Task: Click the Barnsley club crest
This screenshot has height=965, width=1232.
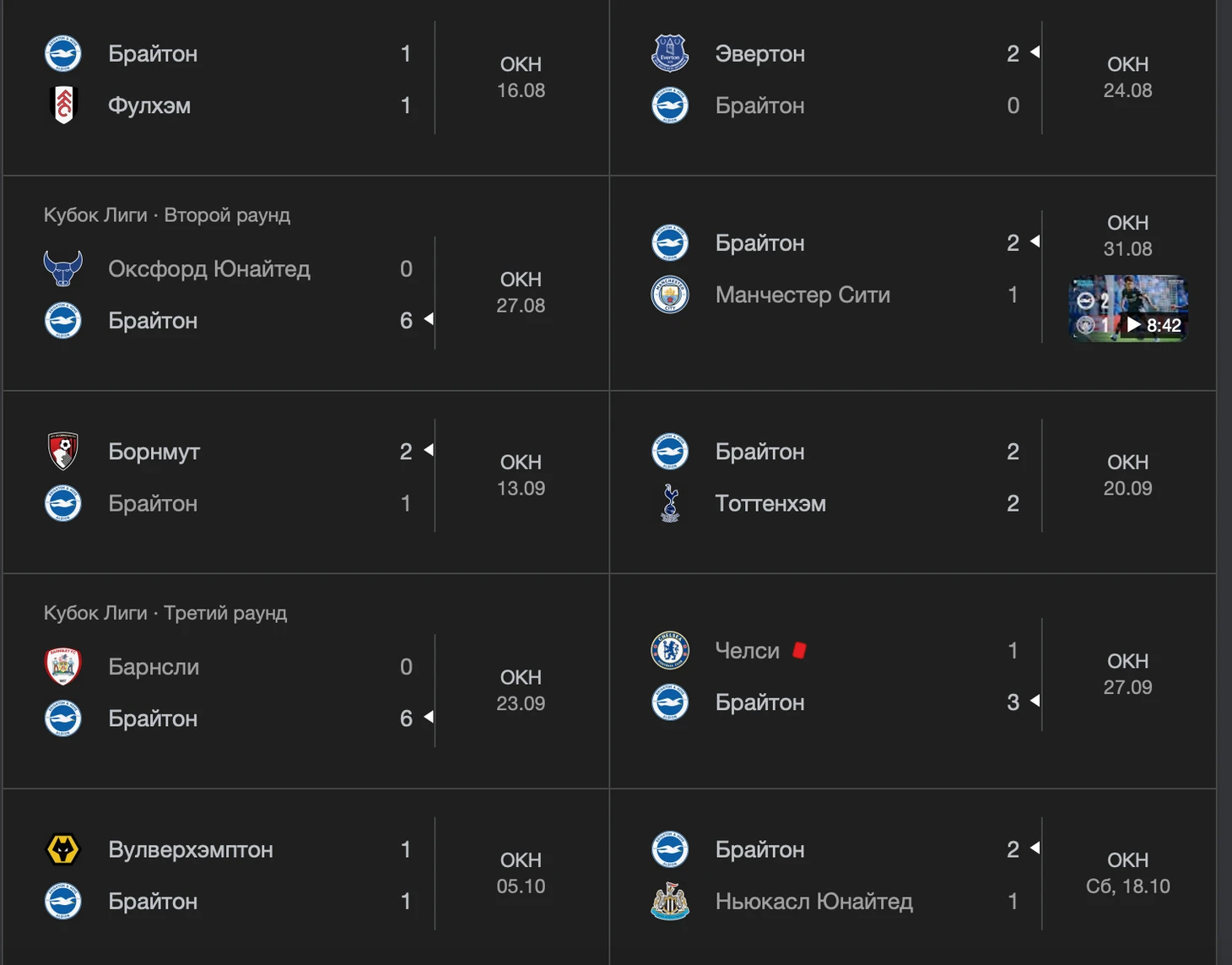Action: pyautogui.click(x=63, y=666)
